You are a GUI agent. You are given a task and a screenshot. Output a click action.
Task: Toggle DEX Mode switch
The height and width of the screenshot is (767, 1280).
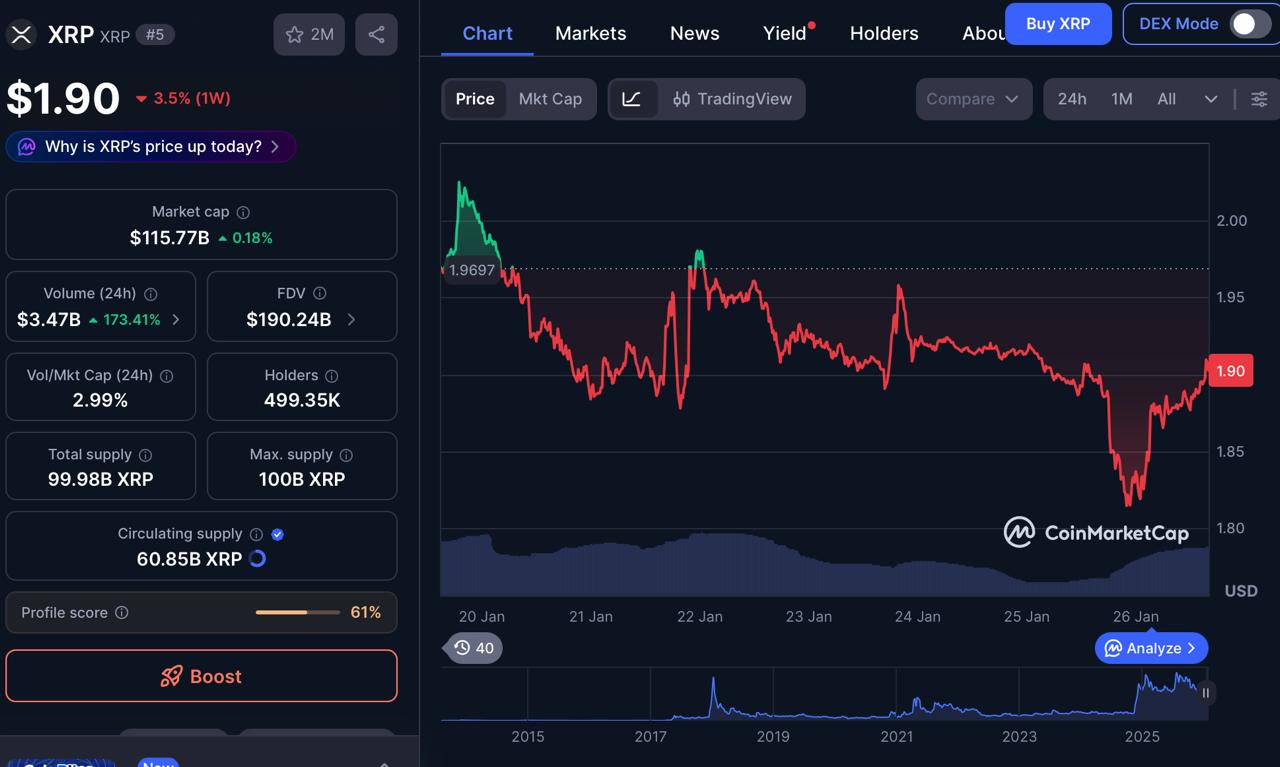click(x=1248, y=24)
